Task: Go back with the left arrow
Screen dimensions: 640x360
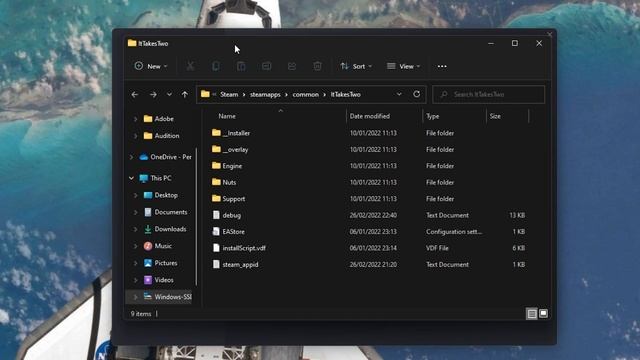Action: click(135, 95)
